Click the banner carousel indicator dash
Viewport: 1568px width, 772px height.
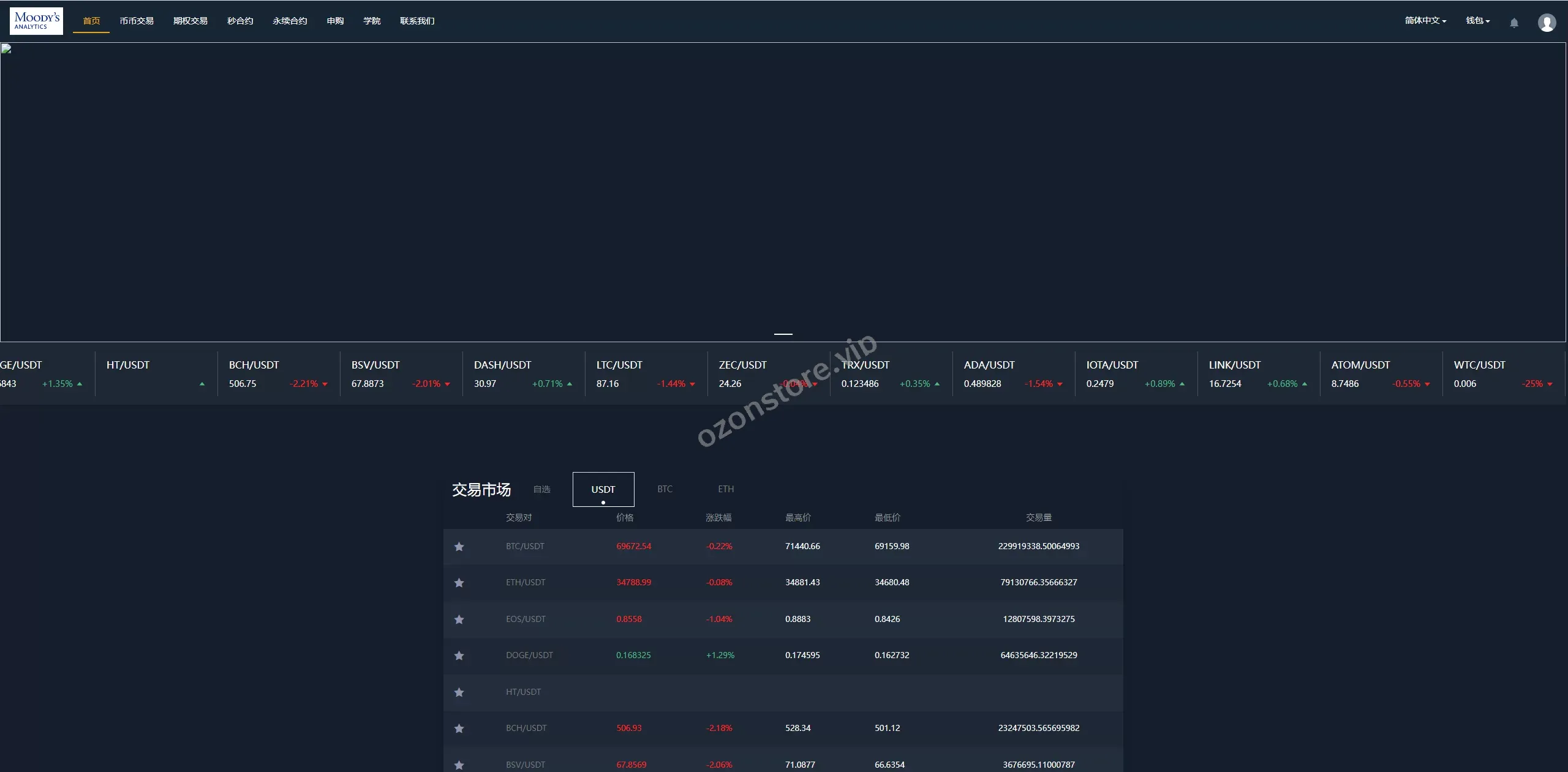tap(783, 334)
